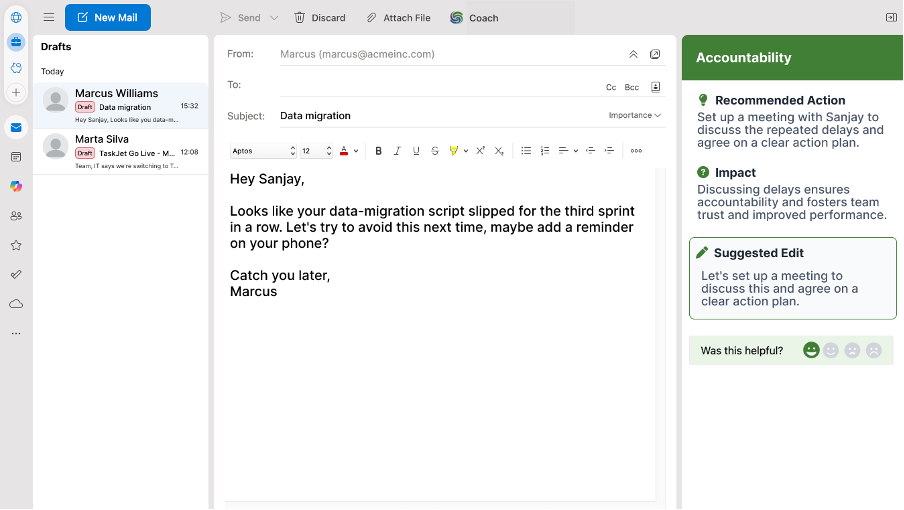Expand the Aptos font name dropdown
This screenshot has height=510, width=904.
coord(264,151)
